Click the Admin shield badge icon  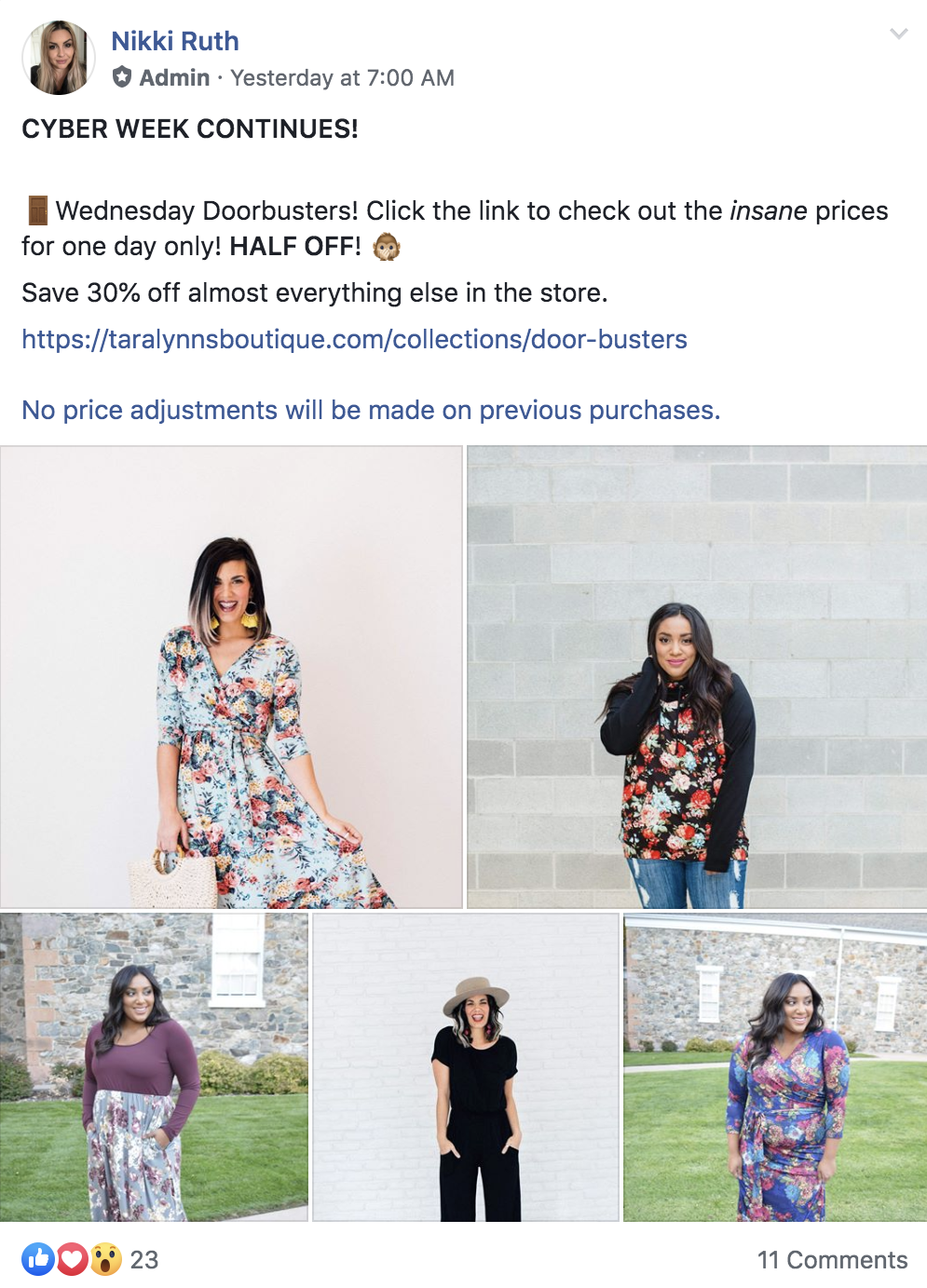click(122, 77)
